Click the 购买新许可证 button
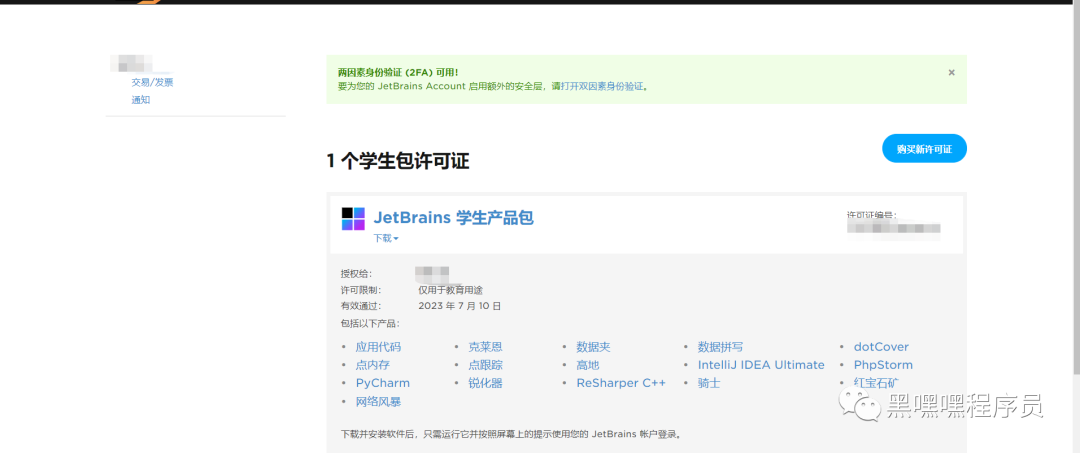The width and height of the screenshot is (1080, 453). [924, 149]
